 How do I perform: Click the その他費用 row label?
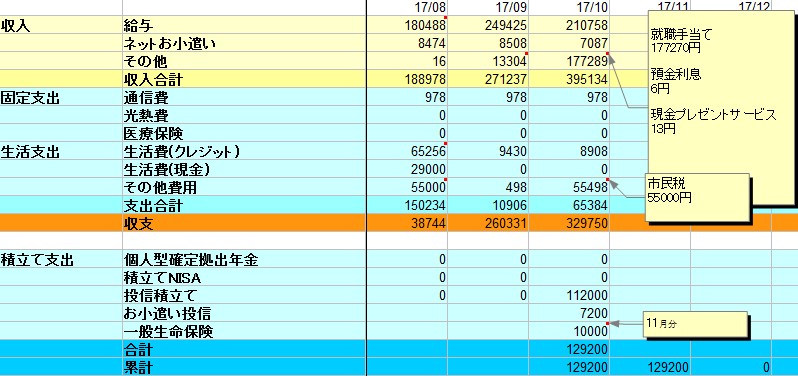pos(244,187)
